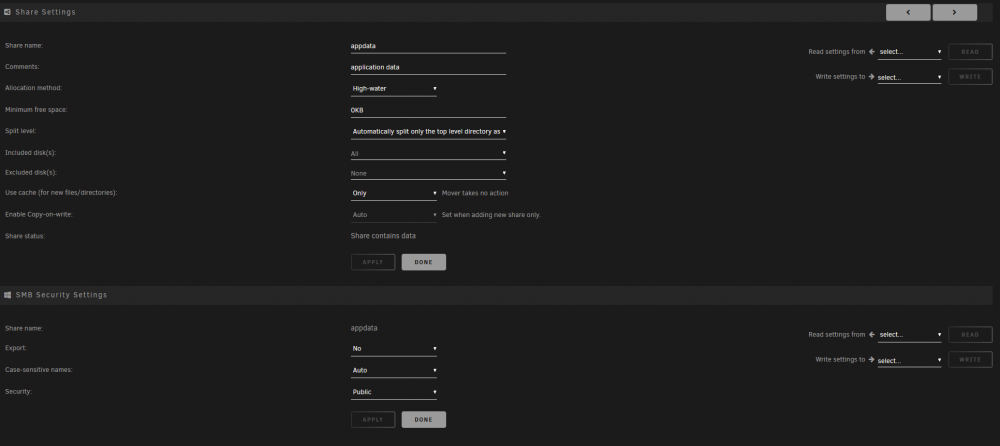
Task: Click DONE in Share Settings
Action: point(423,262)
